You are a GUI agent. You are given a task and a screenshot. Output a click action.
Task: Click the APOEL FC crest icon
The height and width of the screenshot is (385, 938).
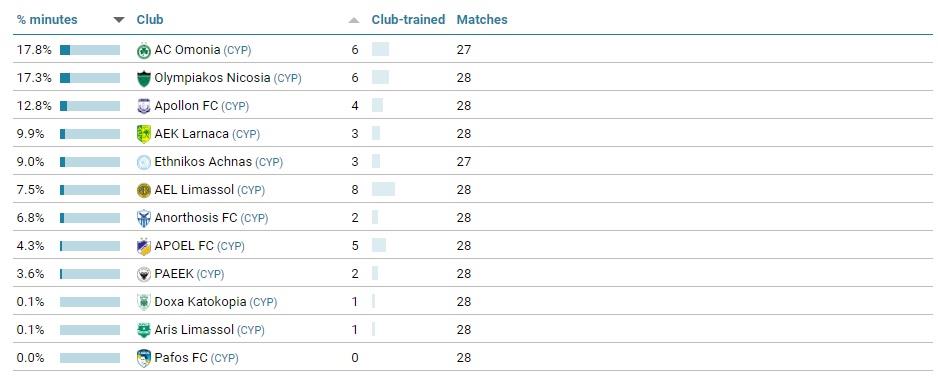point(144,246)
